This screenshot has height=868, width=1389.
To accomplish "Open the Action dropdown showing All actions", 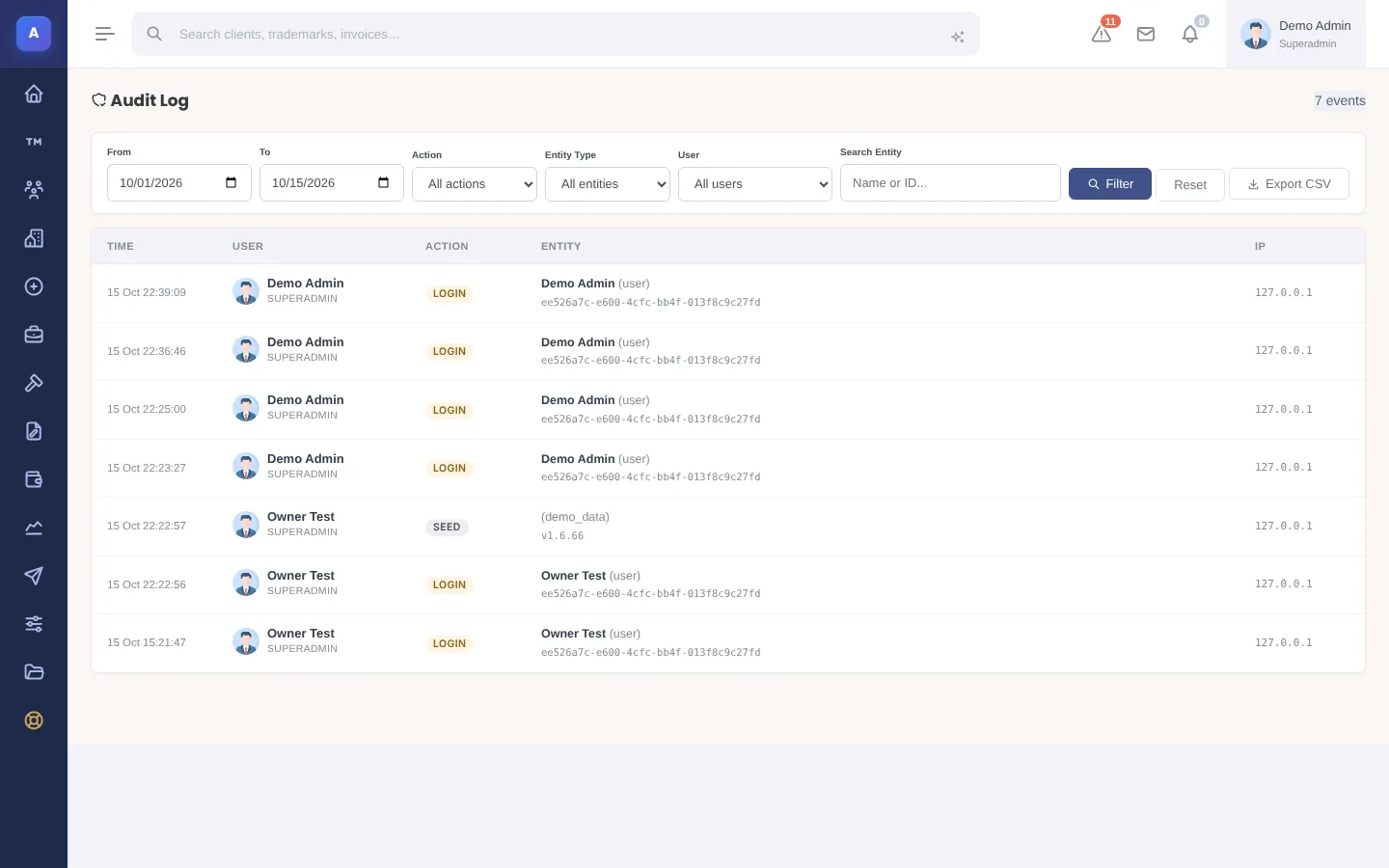I will pyautogui.click(x=475, y=184).
